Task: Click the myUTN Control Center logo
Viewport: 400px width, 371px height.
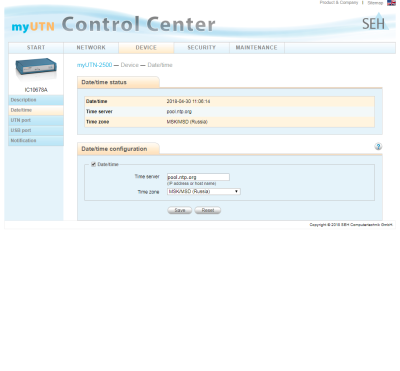Action: [x=113, y=25]
